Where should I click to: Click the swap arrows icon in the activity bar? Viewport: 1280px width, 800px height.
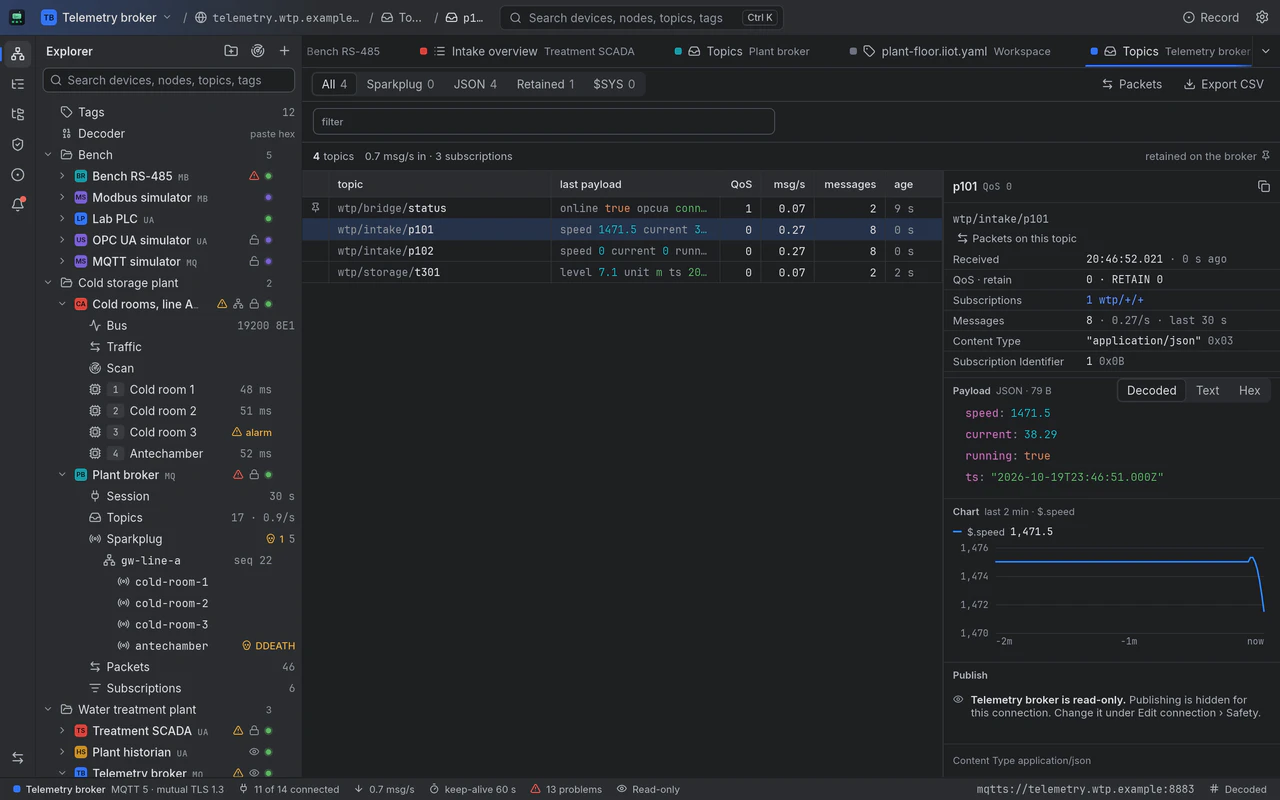17,758
